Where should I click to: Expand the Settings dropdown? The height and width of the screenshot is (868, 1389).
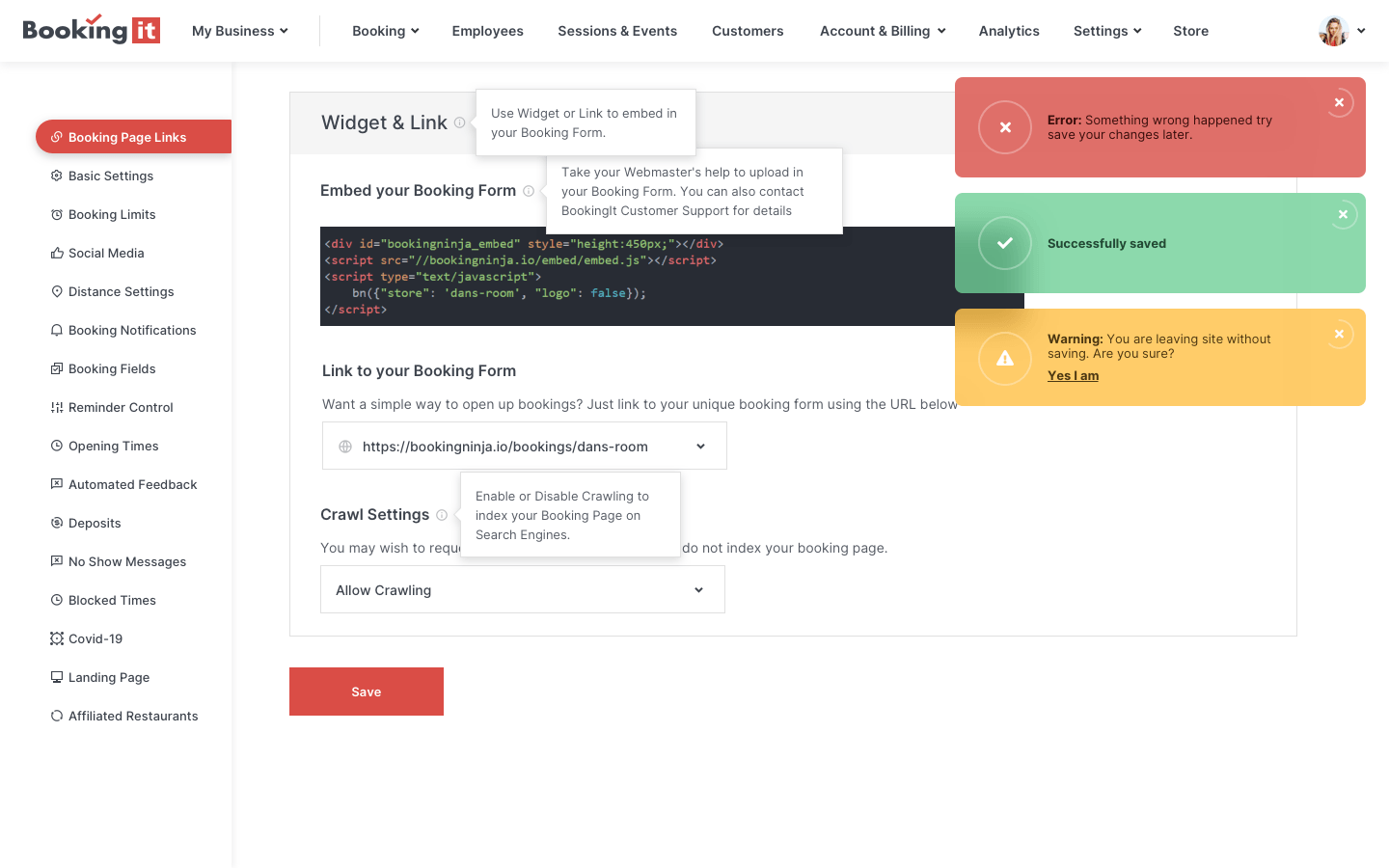[1107, 31]
